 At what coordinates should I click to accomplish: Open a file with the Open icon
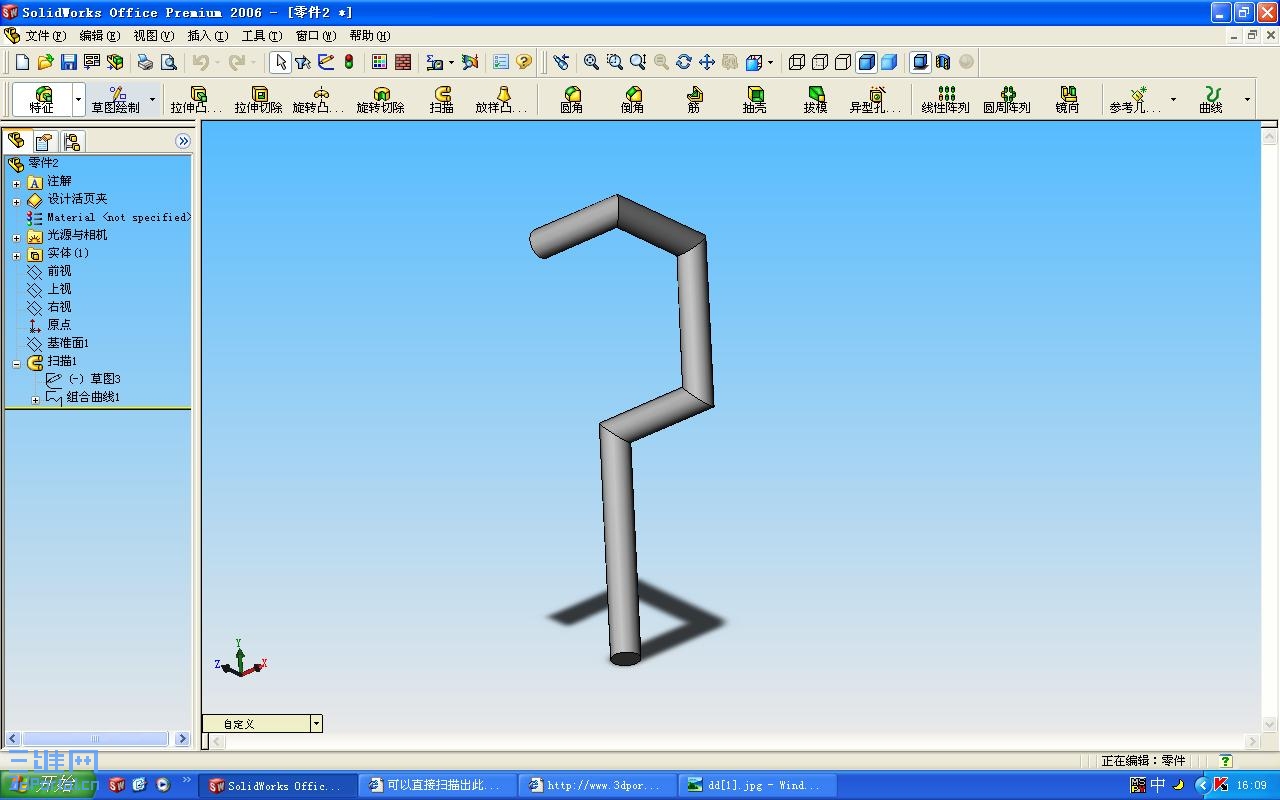[46, 62]
